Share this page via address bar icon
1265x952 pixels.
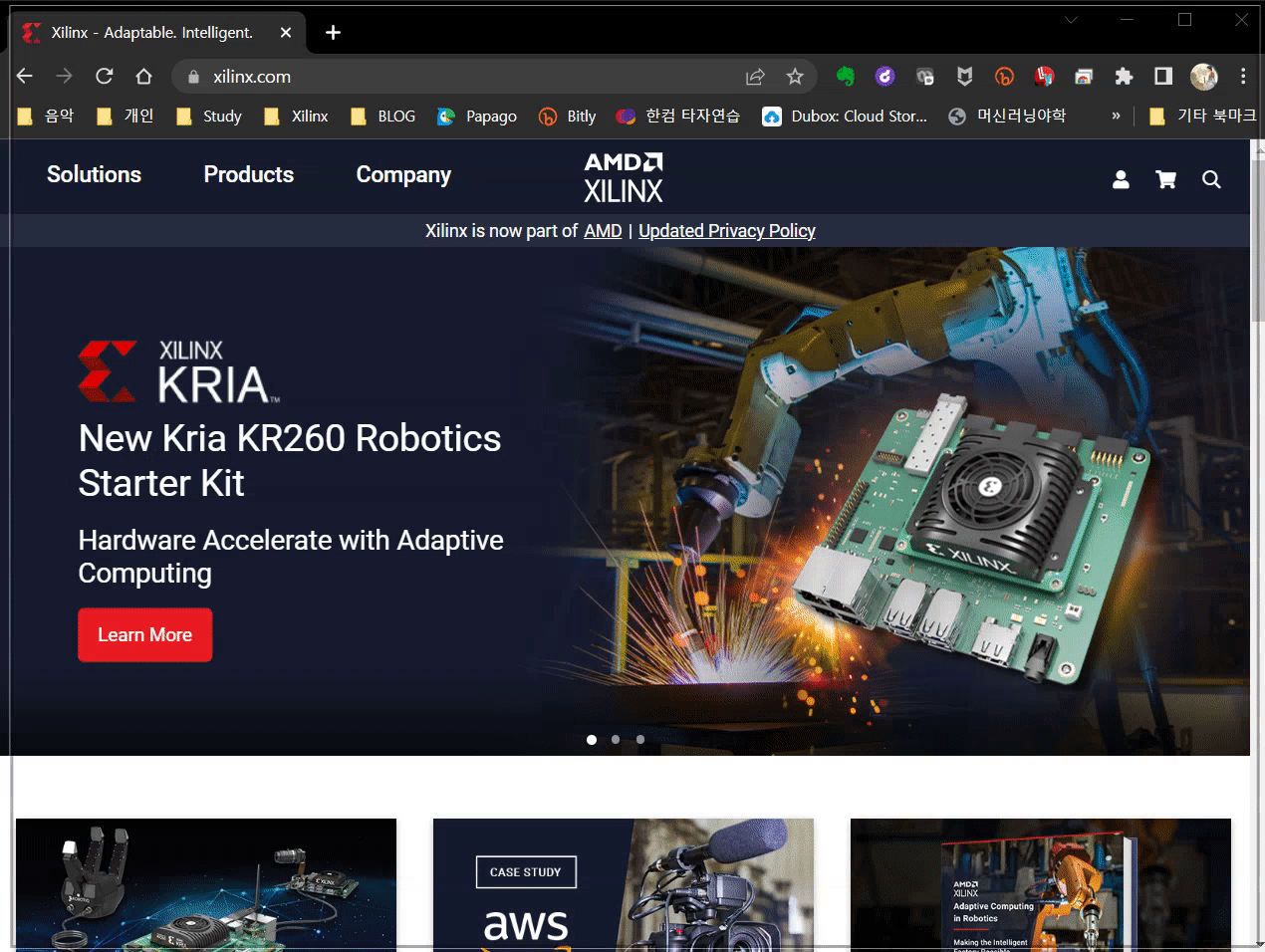(x=755, y=77)
